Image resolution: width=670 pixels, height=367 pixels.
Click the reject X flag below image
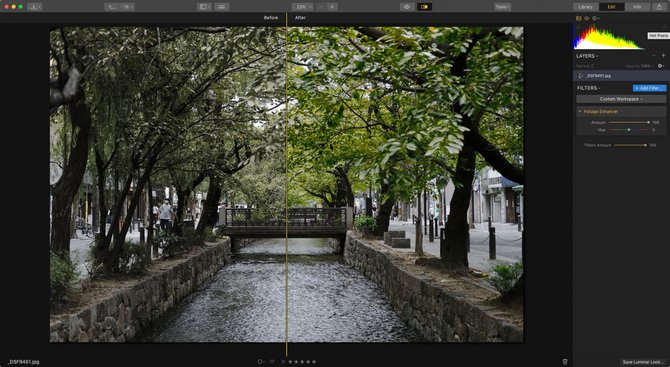point(283,362)
